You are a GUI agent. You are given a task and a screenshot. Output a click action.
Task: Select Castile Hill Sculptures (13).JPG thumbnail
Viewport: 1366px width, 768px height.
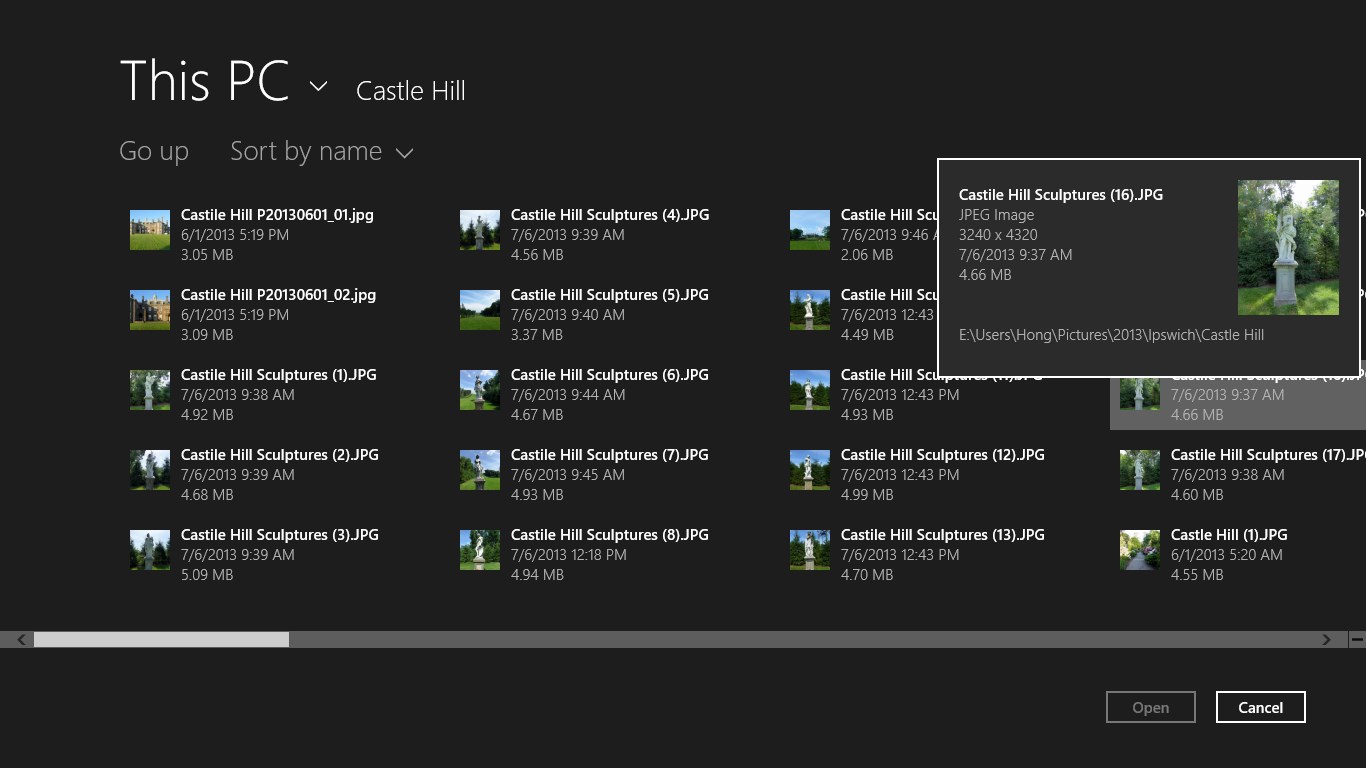coord(810,550)
